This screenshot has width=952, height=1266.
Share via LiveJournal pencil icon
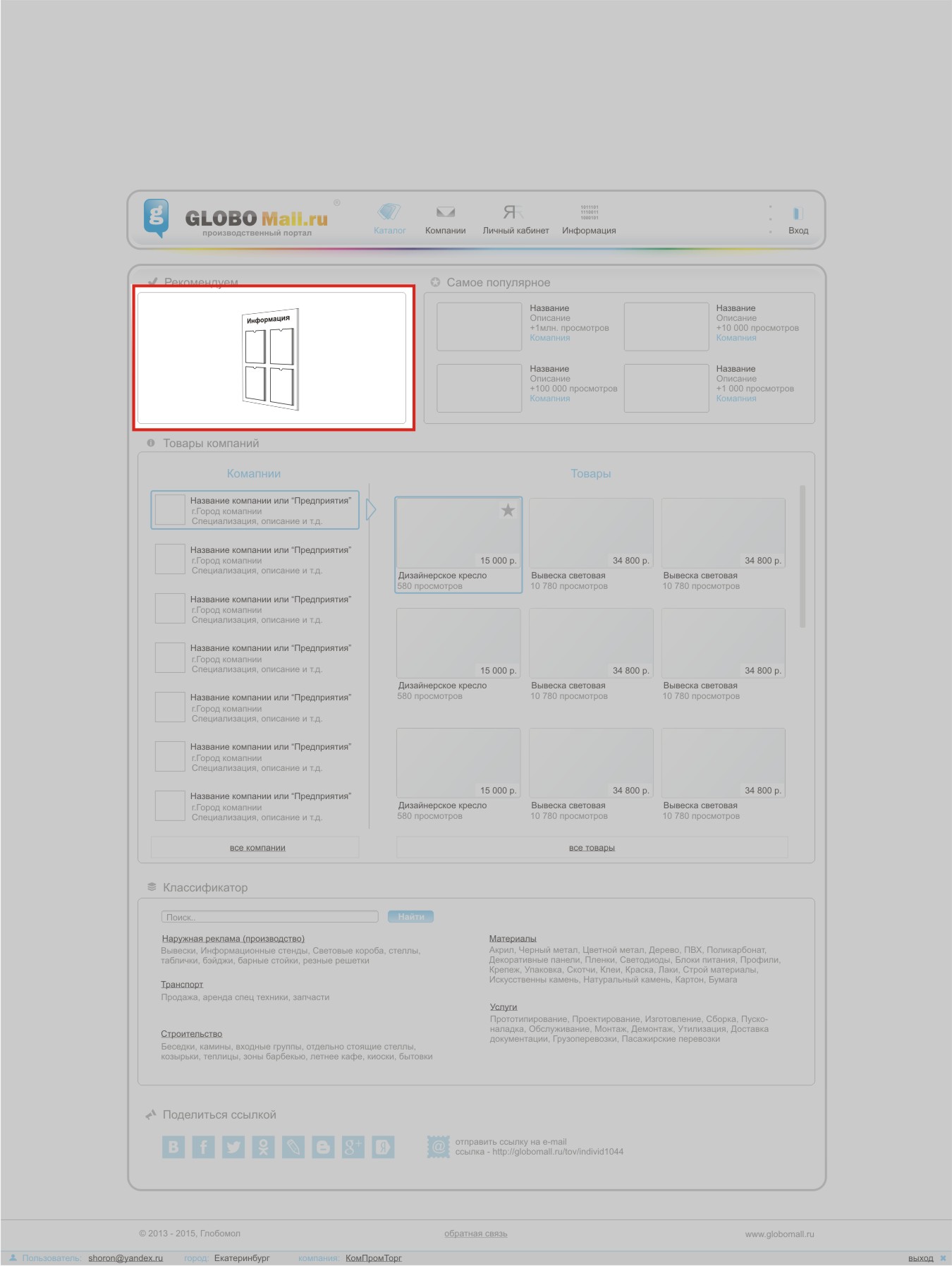coord(293,1147)
